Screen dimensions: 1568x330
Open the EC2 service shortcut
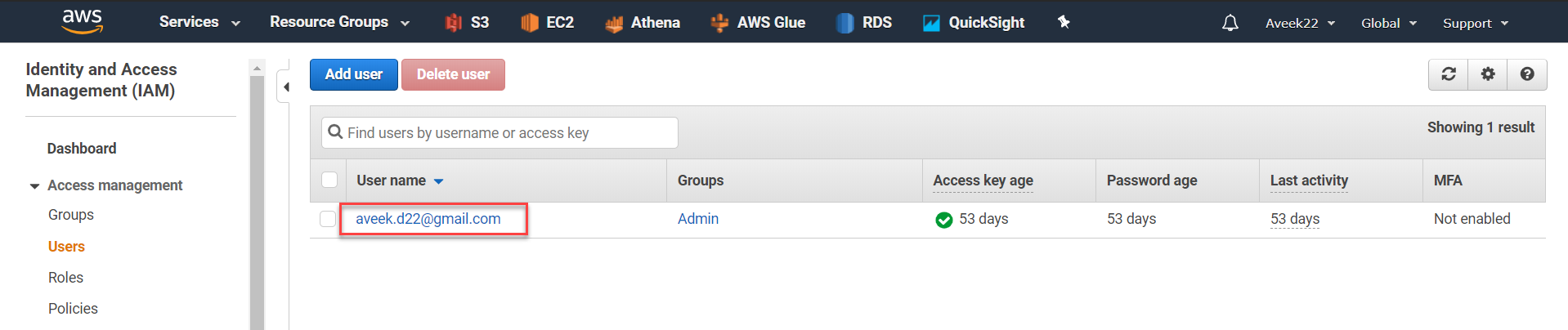pos(548,23)
